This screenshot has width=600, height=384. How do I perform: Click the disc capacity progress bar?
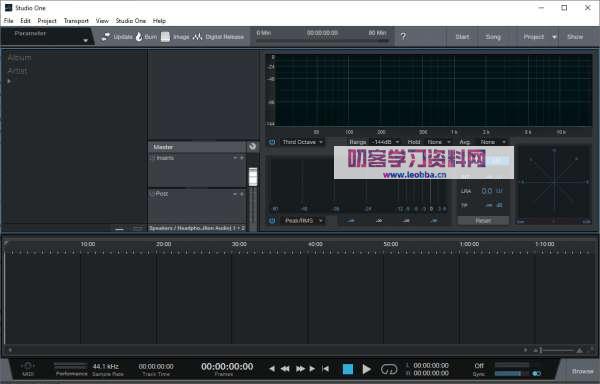point(322,40)
